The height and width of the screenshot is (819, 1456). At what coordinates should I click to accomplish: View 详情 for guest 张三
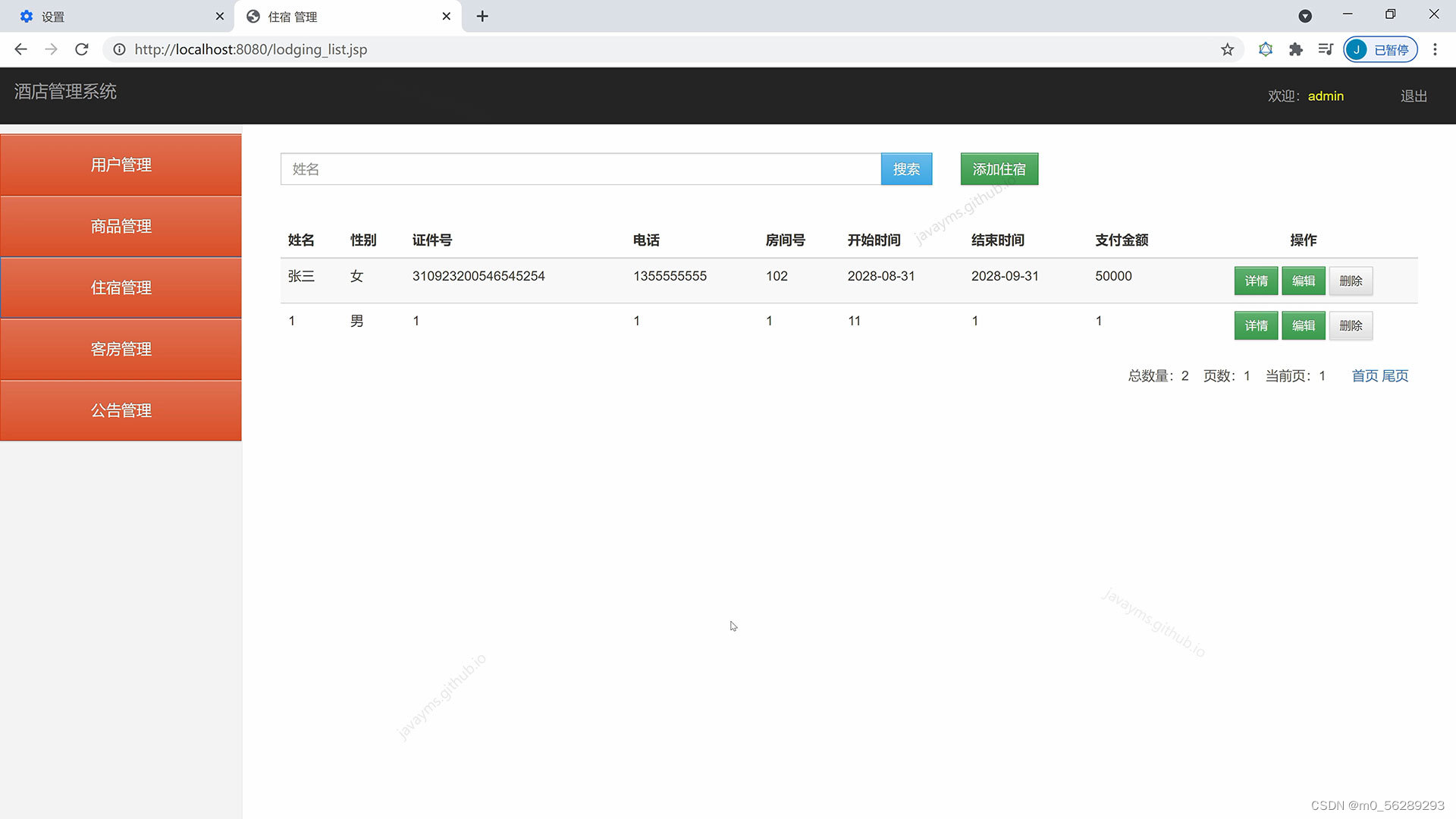(1256, 281)
